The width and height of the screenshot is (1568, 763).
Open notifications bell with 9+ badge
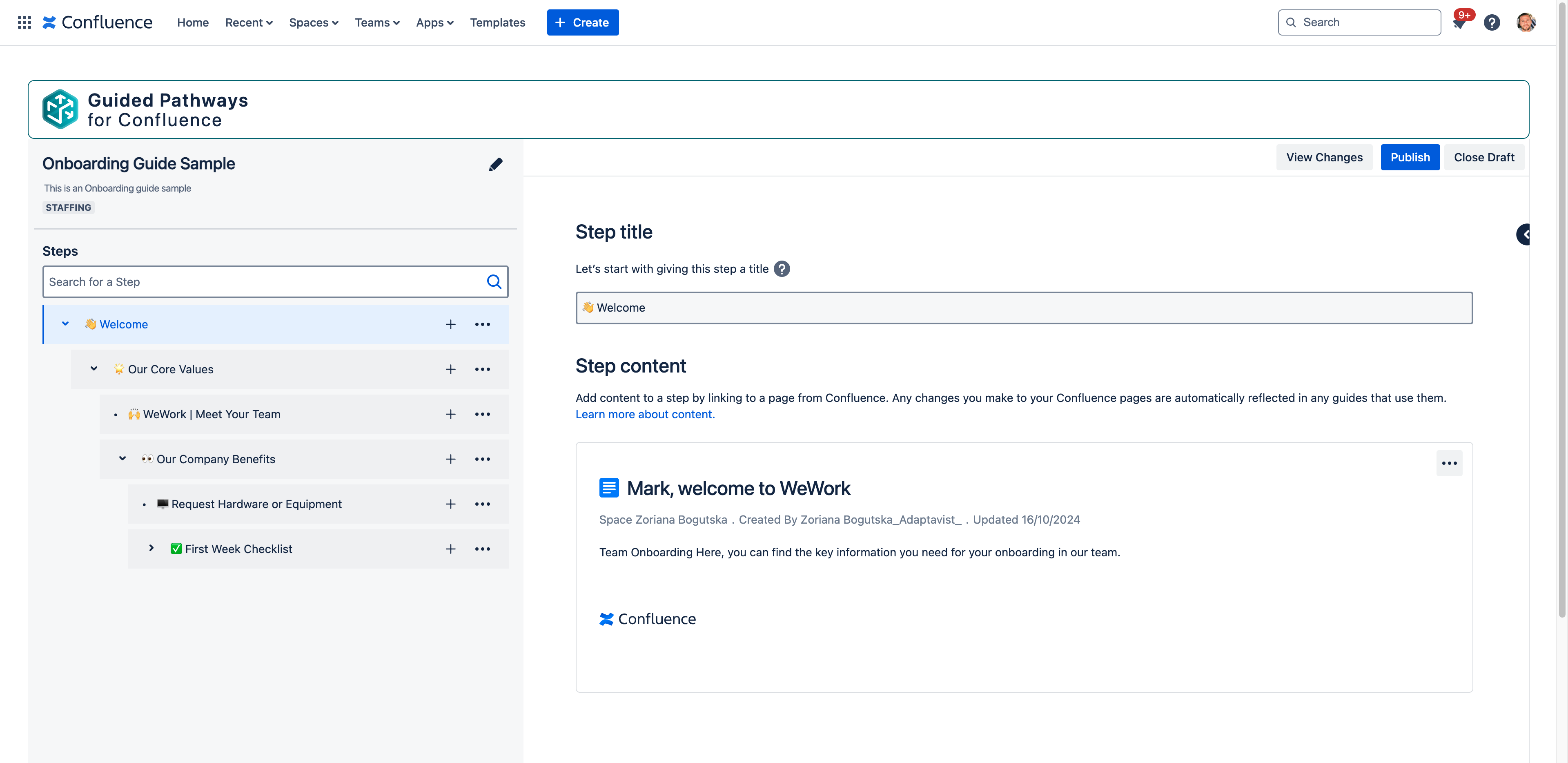[1460, 22]
